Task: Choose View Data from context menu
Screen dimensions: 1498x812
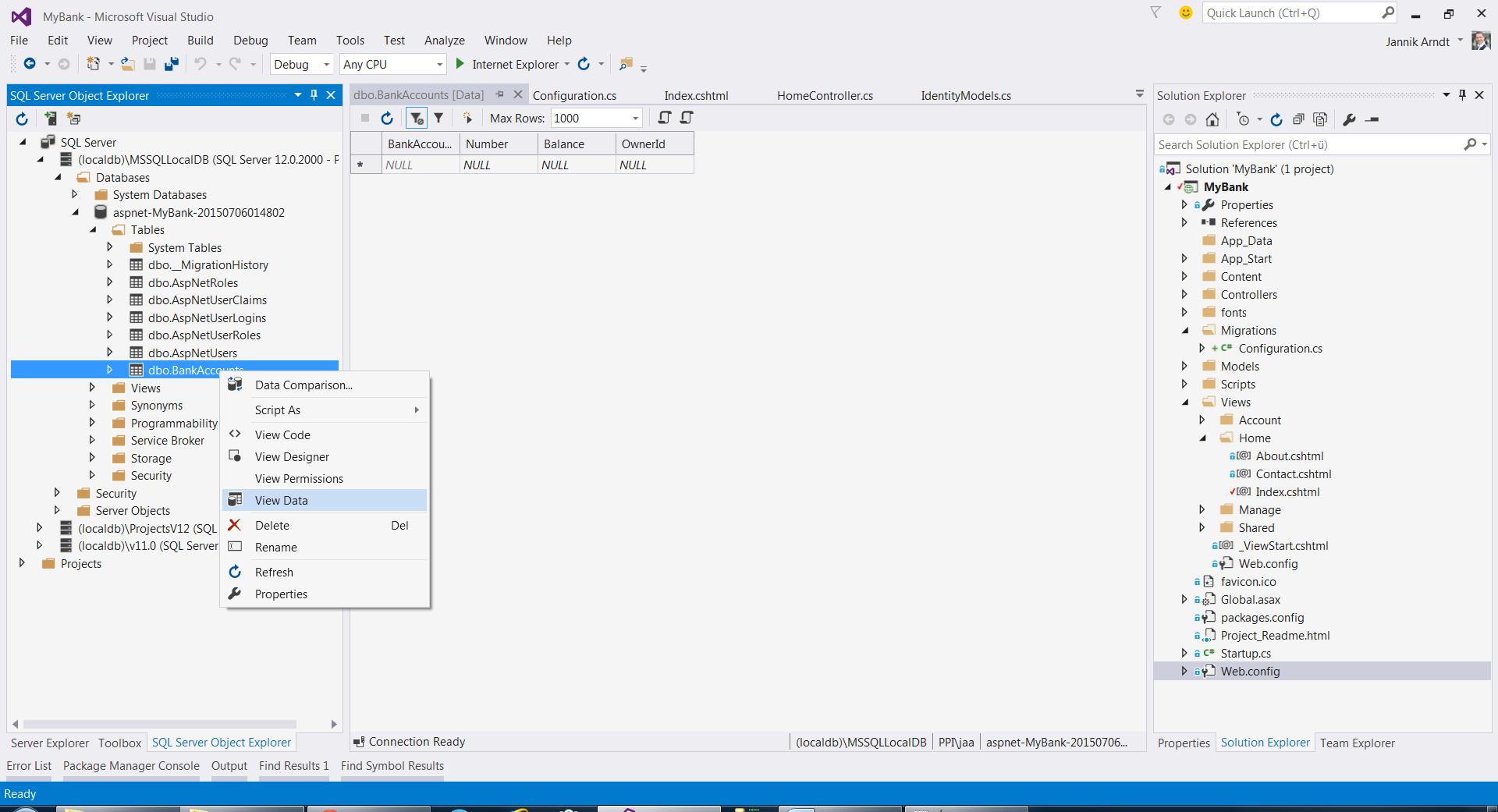Action: coord(325,500)
